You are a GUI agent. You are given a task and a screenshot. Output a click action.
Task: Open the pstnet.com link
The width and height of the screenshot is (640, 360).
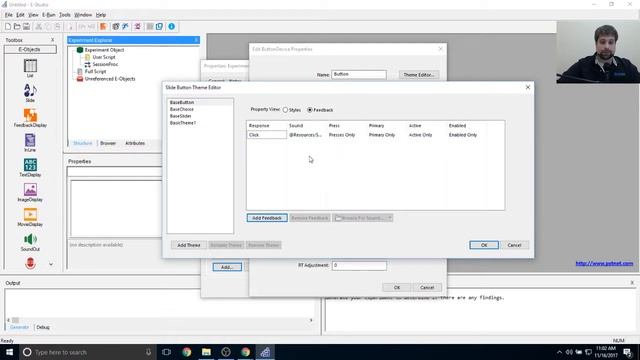coord(604,263)
